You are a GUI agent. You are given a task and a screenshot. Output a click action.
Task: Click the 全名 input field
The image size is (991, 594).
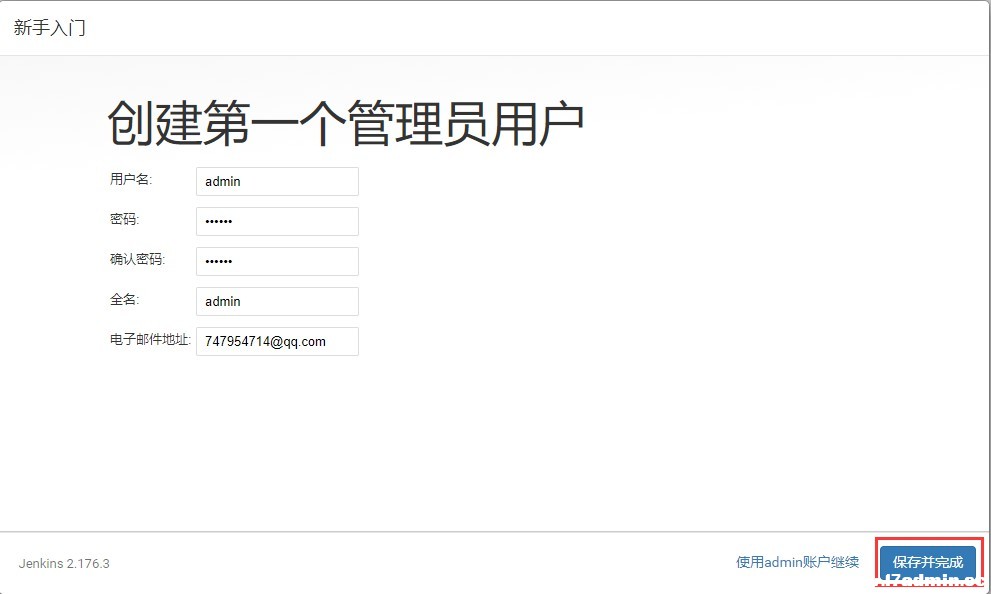pyautogui.click(x=277, y=301)
